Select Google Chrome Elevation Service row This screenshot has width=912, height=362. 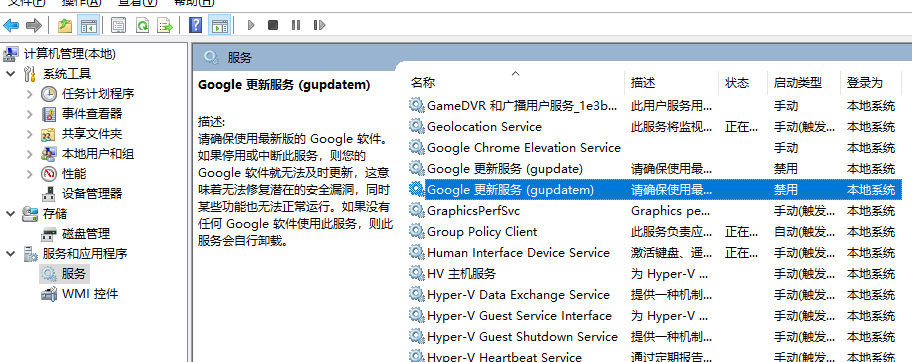pos(654,148)
